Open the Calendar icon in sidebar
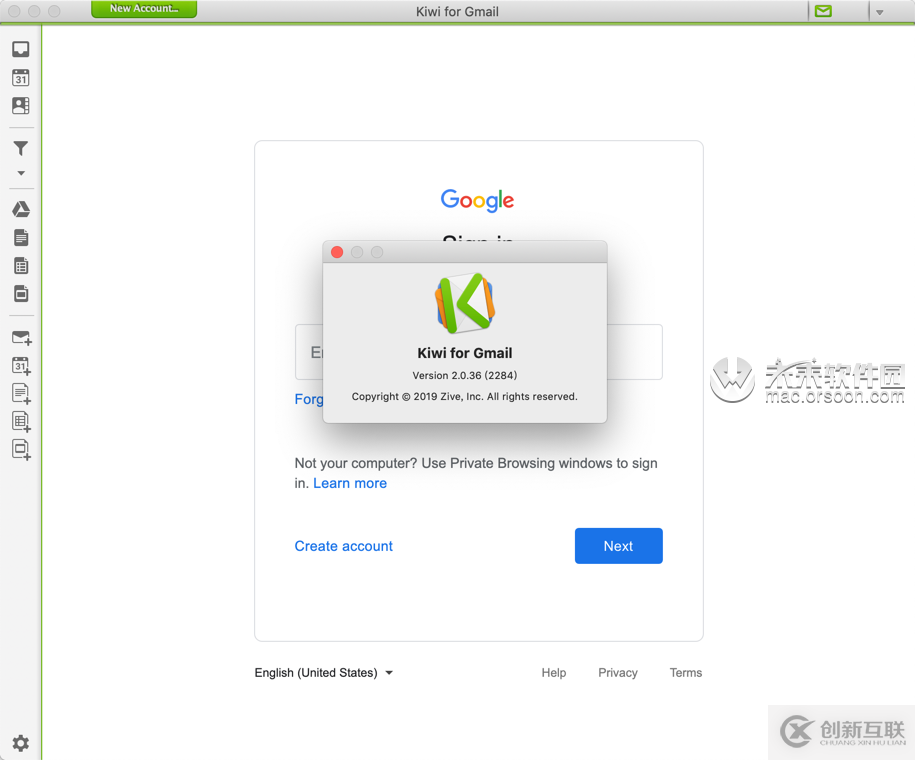Viewport: 915px width, 760px height. coord(20,77)
